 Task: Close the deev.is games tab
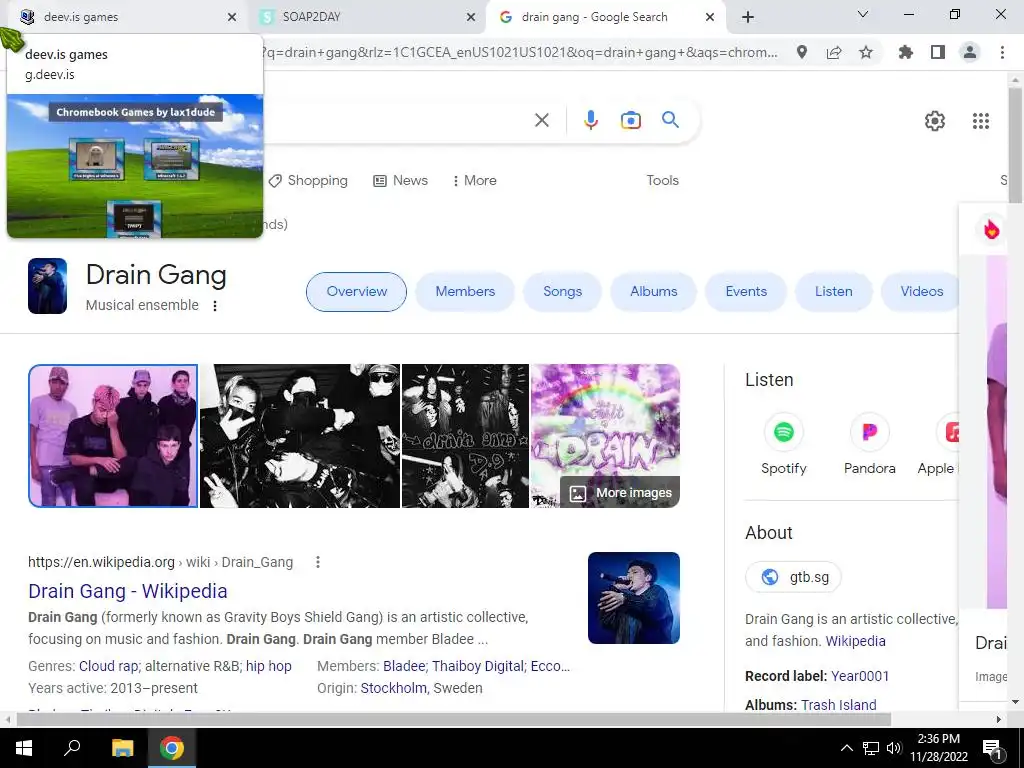tap(232, 17)
